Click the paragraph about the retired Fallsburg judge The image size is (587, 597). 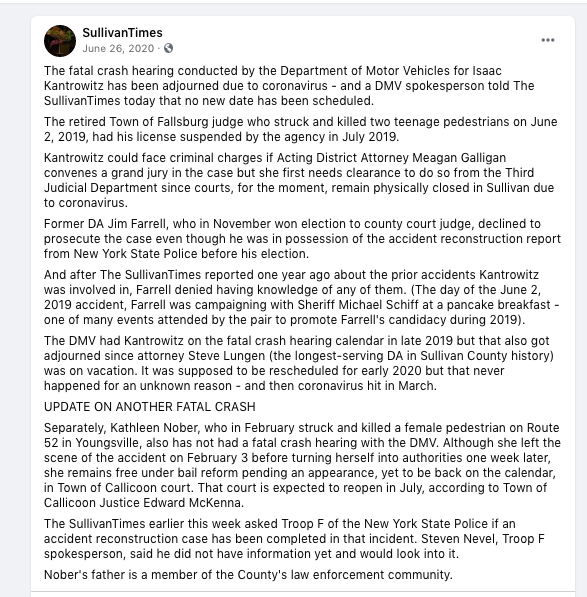301,129
